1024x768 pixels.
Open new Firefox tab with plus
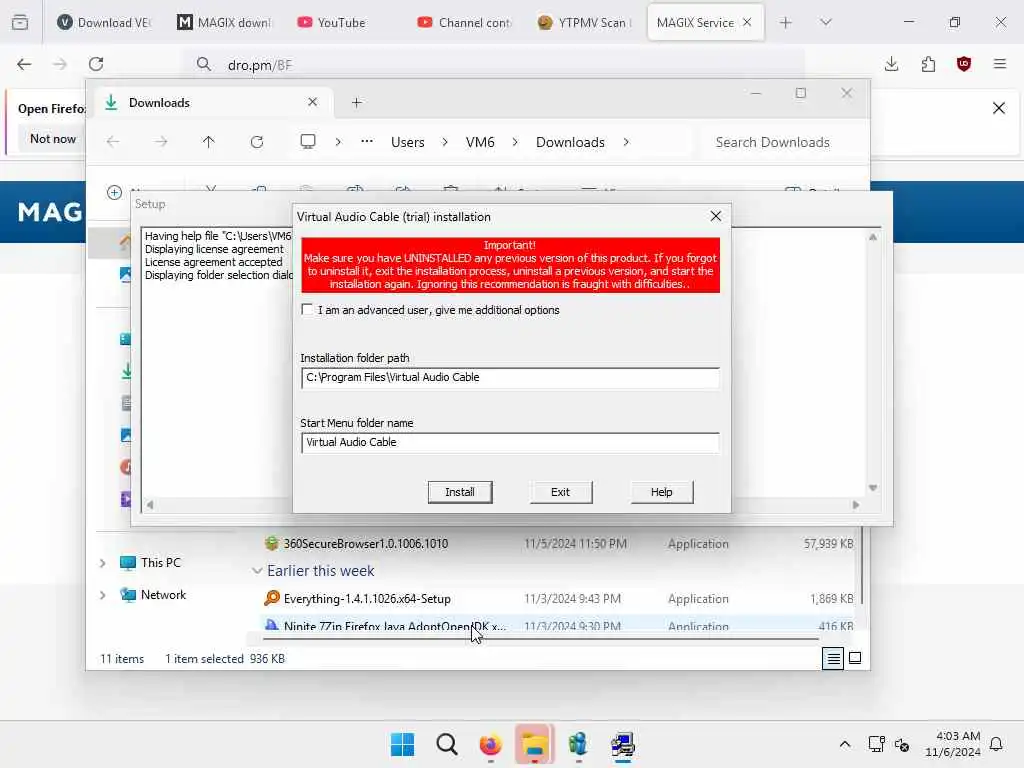coord(786,22)
